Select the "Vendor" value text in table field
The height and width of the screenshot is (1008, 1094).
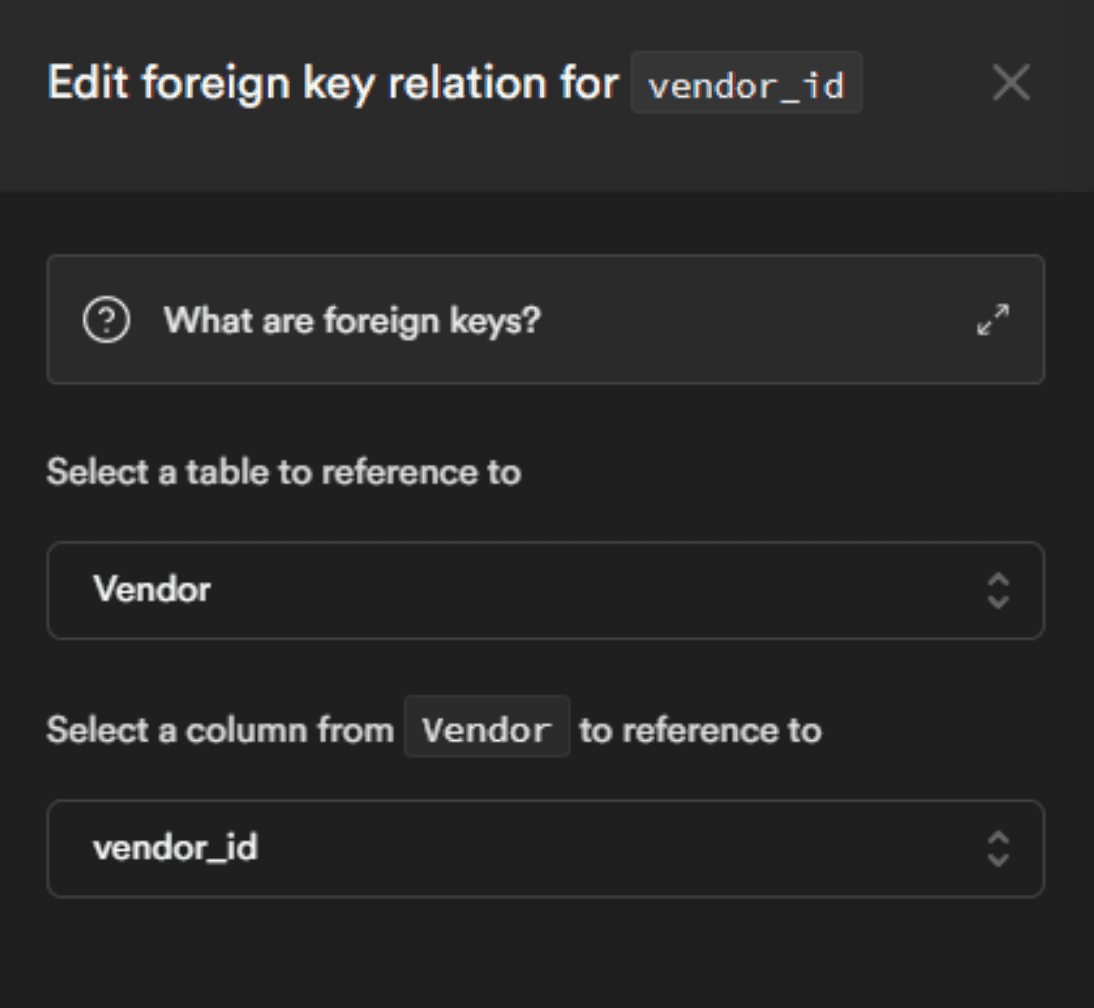(152, 590)
